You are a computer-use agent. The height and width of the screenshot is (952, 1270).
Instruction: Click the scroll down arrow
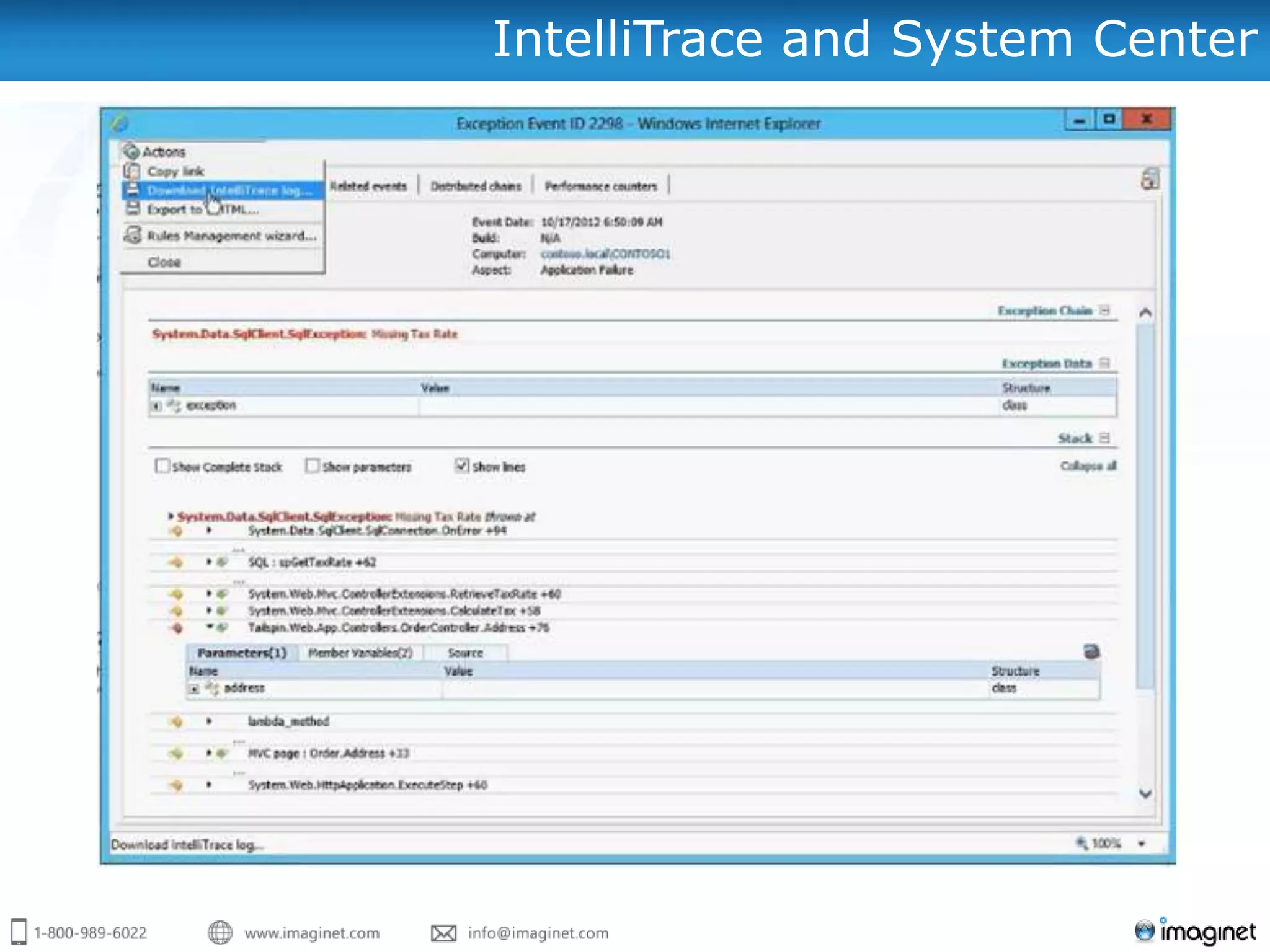point(1145,793)
